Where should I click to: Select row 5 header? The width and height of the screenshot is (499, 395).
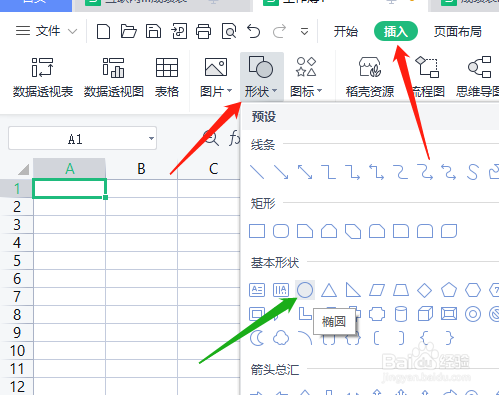[17, 260]
